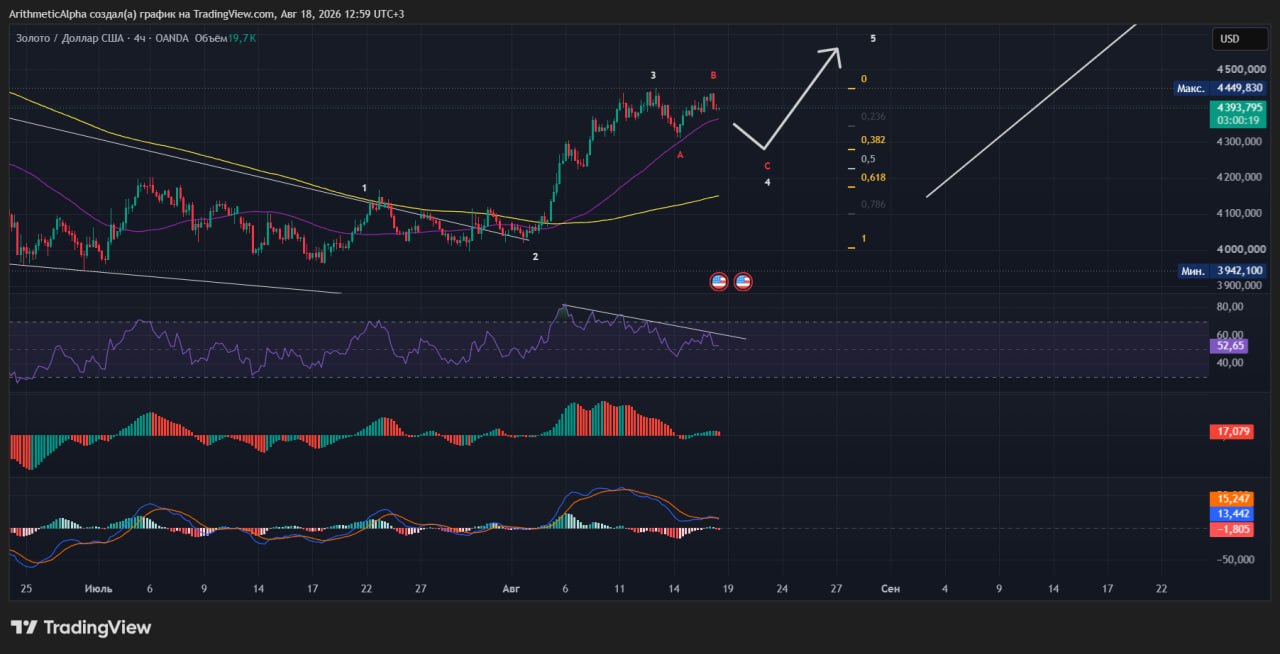This screenshot has height=654, width=1280.
Task: Click the 4 000,000 price axis level
Action: coord(1242,249)
